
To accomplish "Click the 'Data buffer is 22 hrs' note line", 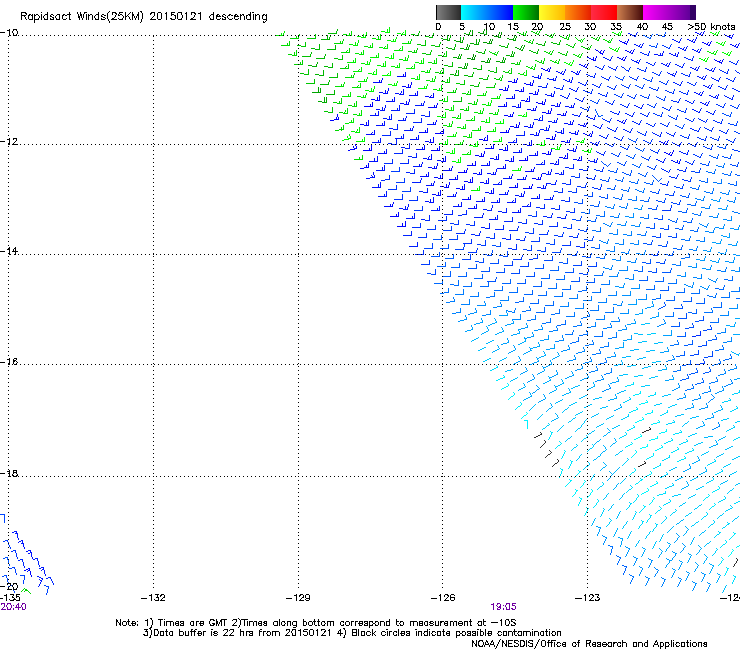I will point(352,633).
